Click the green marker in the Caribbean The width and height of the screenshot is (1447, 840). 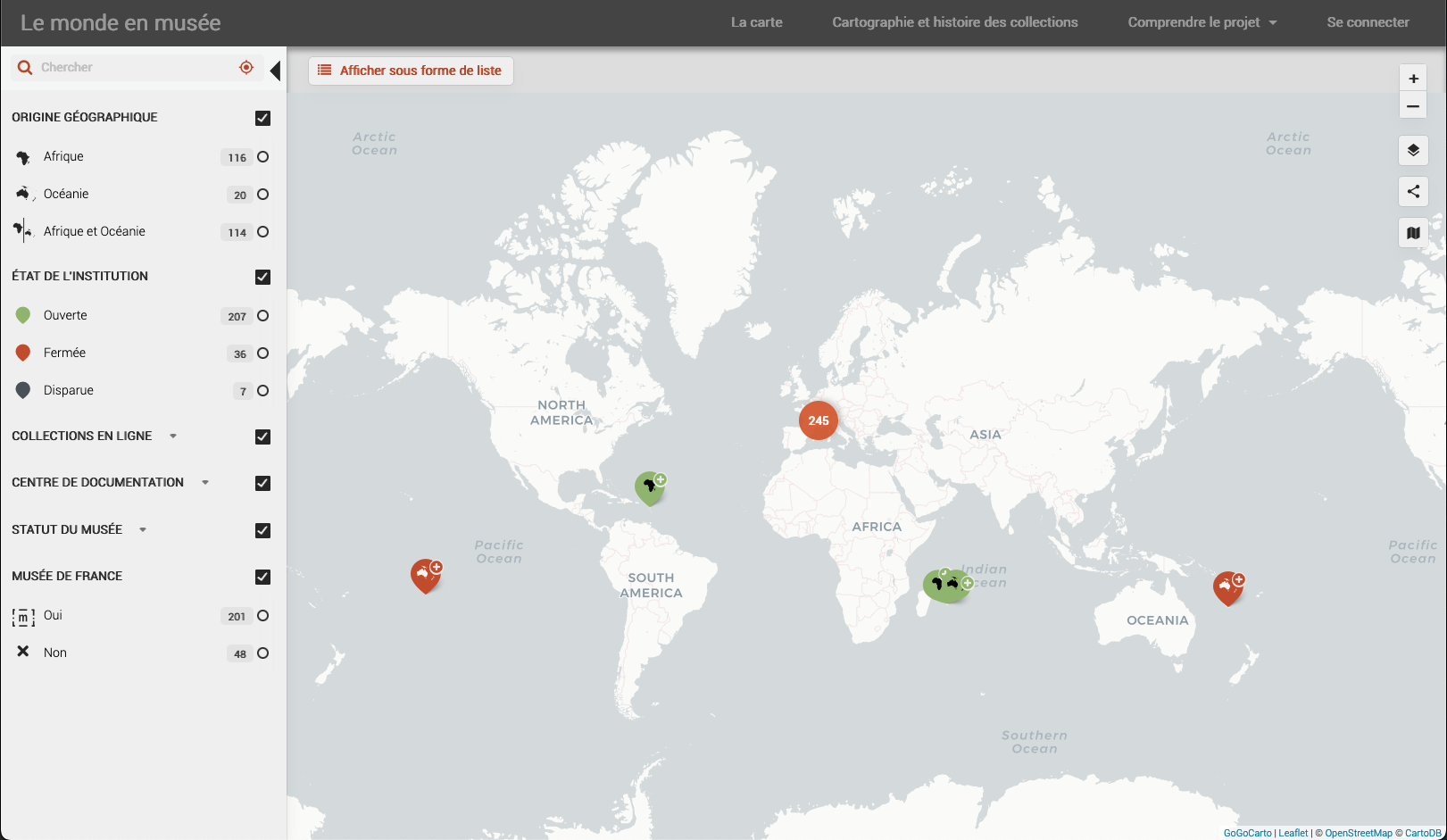coord(649,487)
